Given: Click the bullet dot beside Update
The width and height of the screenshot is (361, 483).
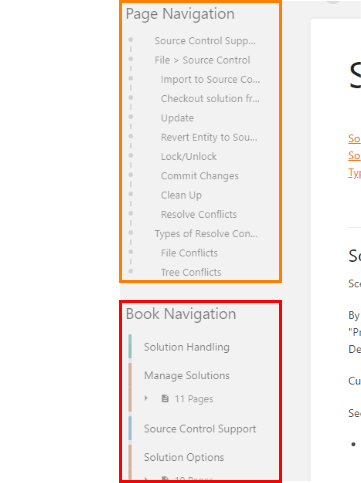Looking at the screenshot, I should [131, 117].
